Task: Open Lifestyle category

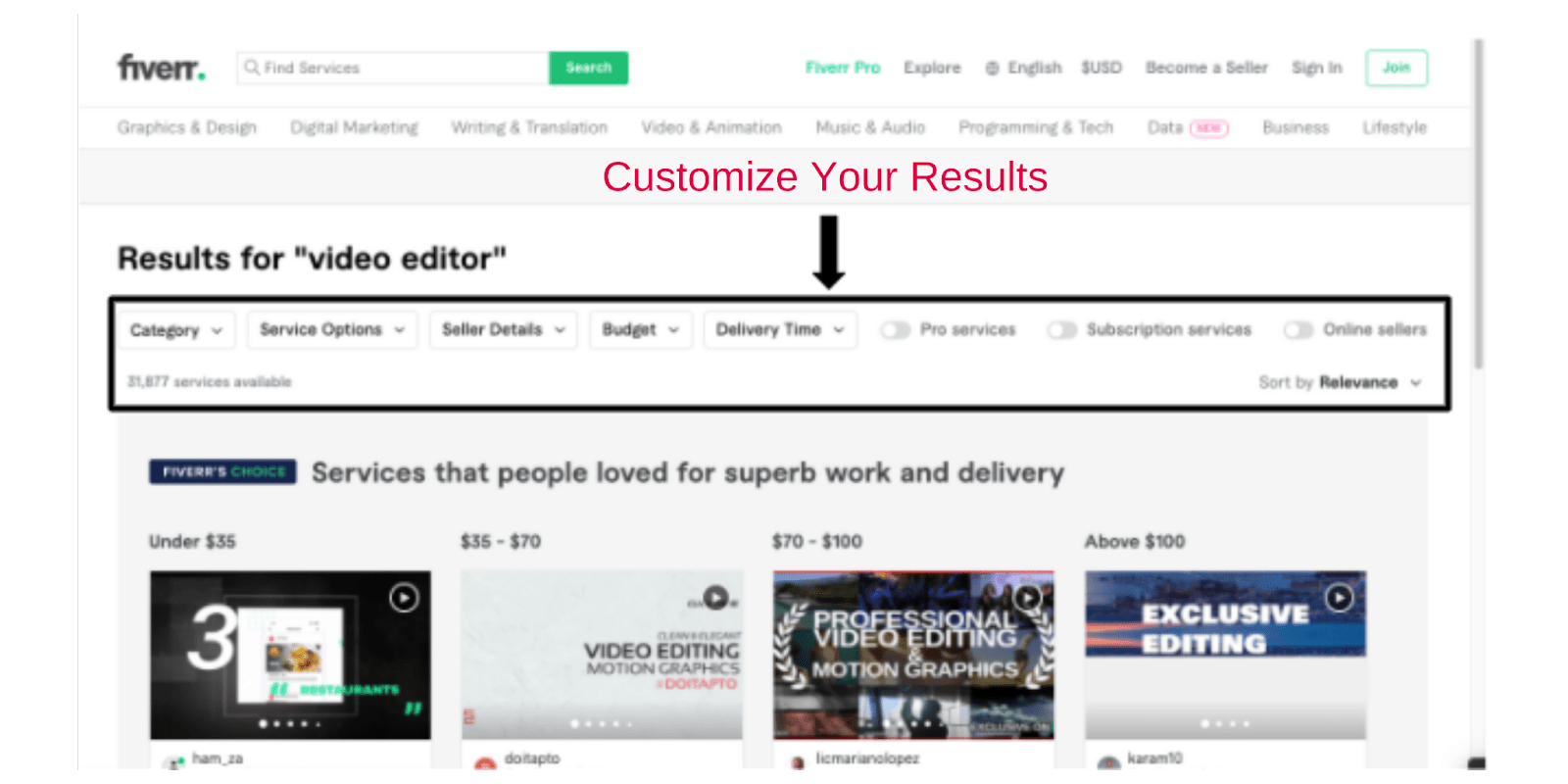Action: [x=1395, y=127]
